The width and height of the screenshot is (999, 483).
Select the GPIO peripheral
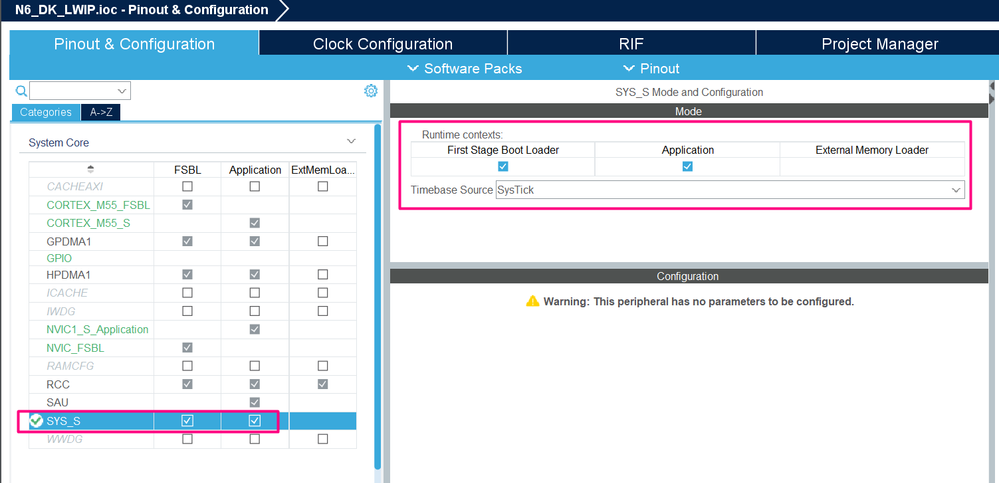click(x=59, y=258)
